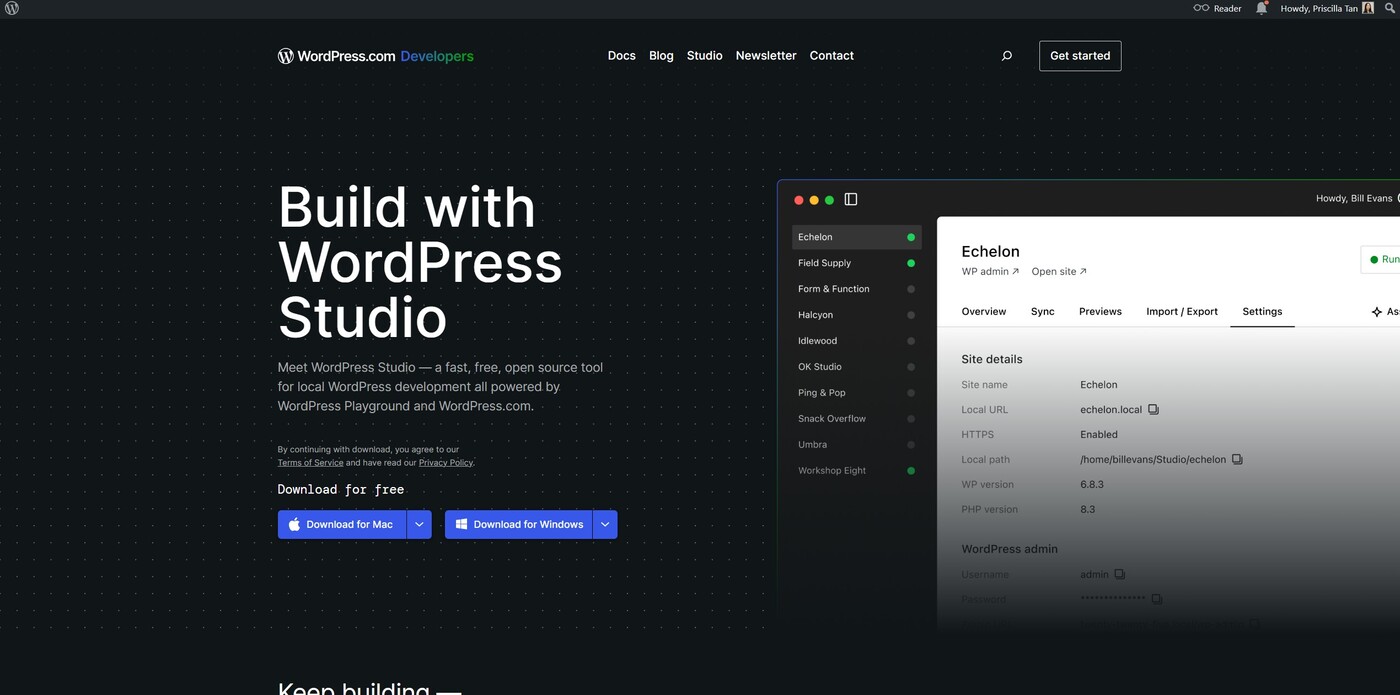This screenshot has height=695, width=1400.
Task: Copy the admin username
Action: [1119, 574]
